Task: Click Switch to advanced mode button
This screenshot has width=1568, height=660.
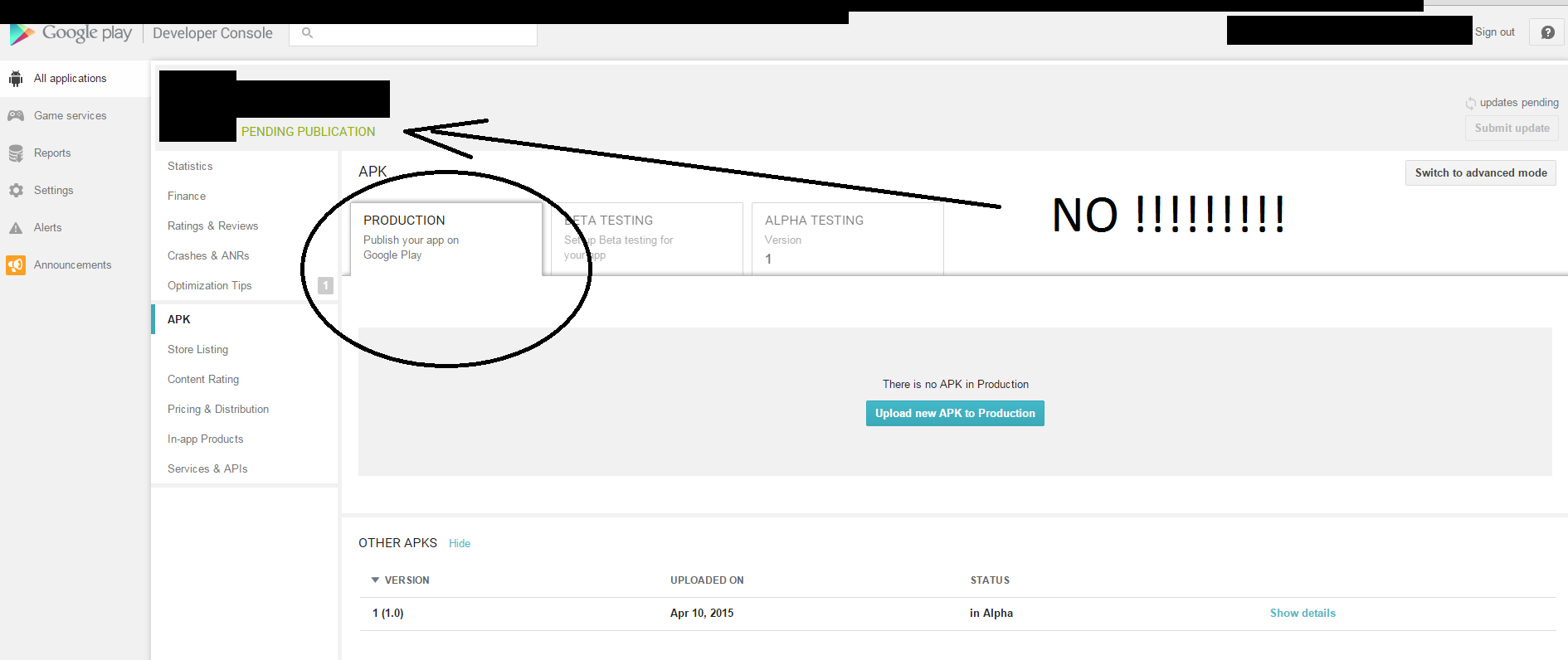Action: 1480,172
